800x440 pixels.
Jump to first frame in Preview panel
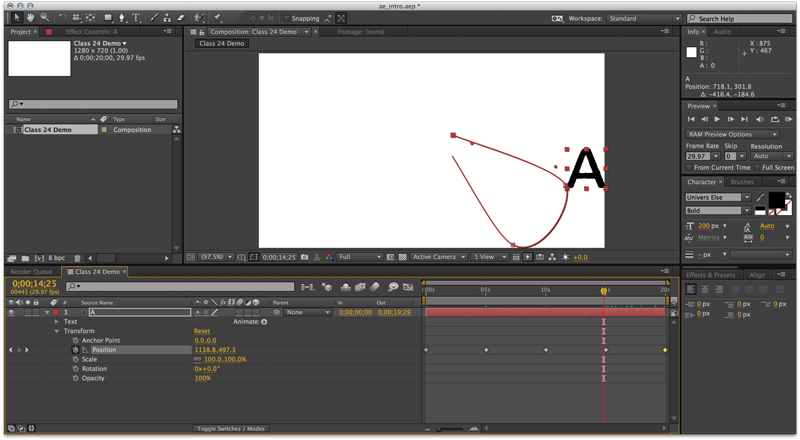coord(691,119)
